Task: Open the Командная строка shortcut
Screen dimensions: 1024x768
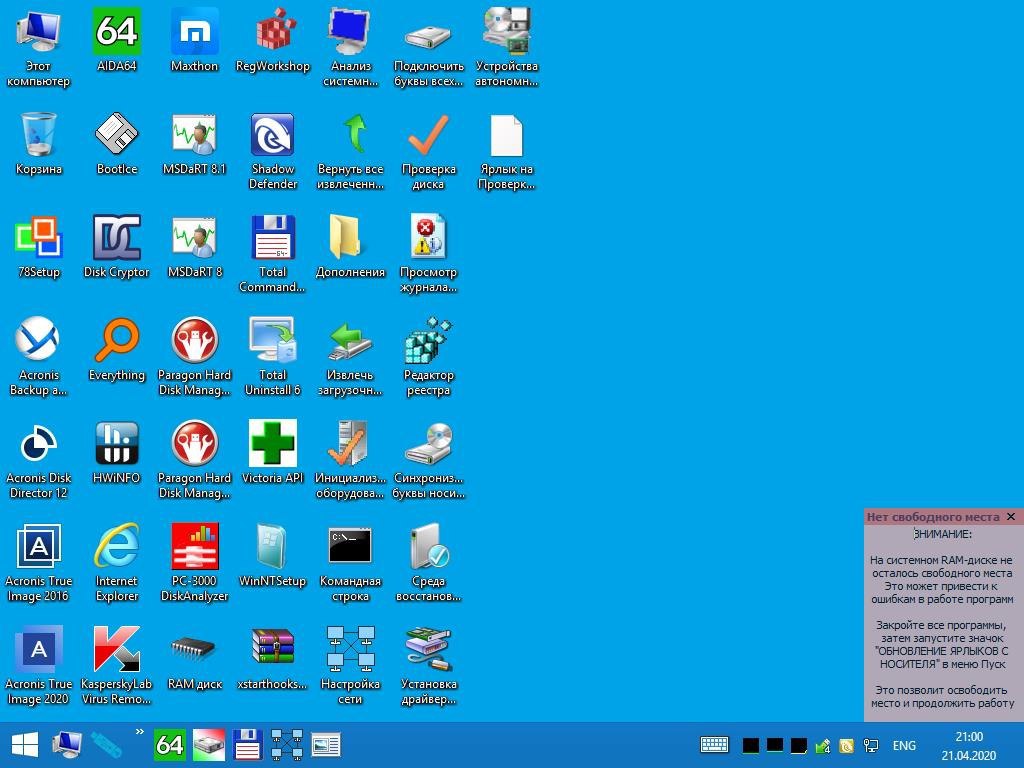Action: click(350, 563)
